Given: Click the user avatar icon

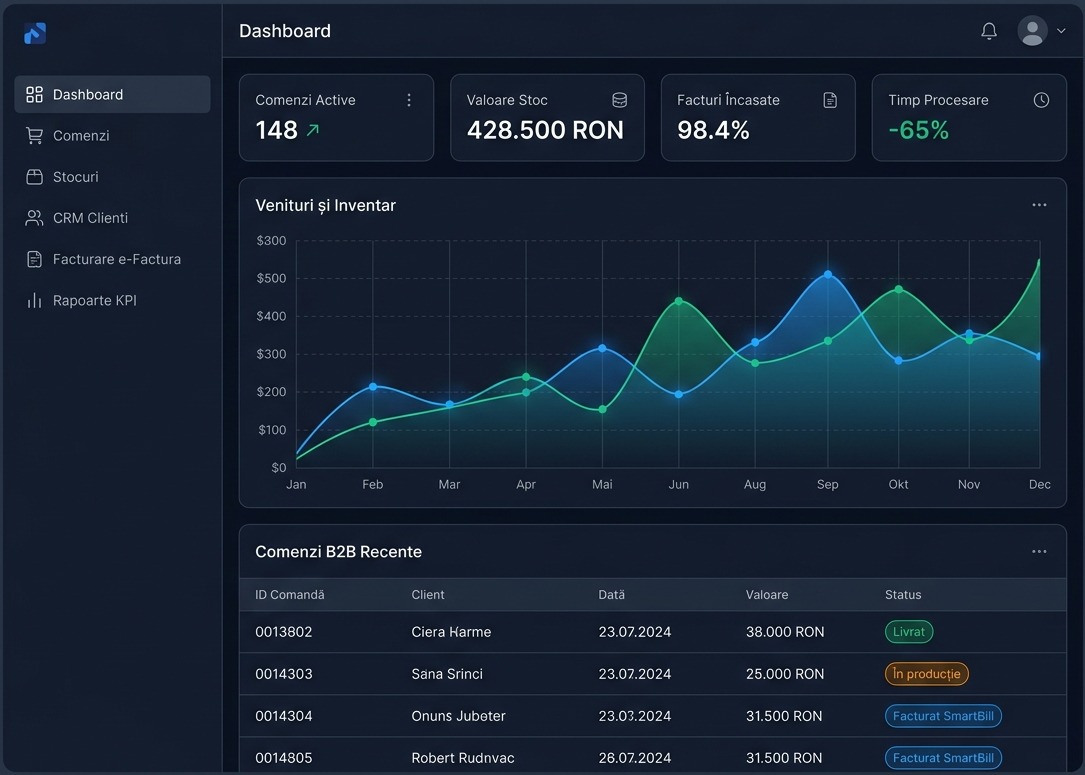Looking at the screenshot, I should pyautogui.click(x=1032, y=30).
